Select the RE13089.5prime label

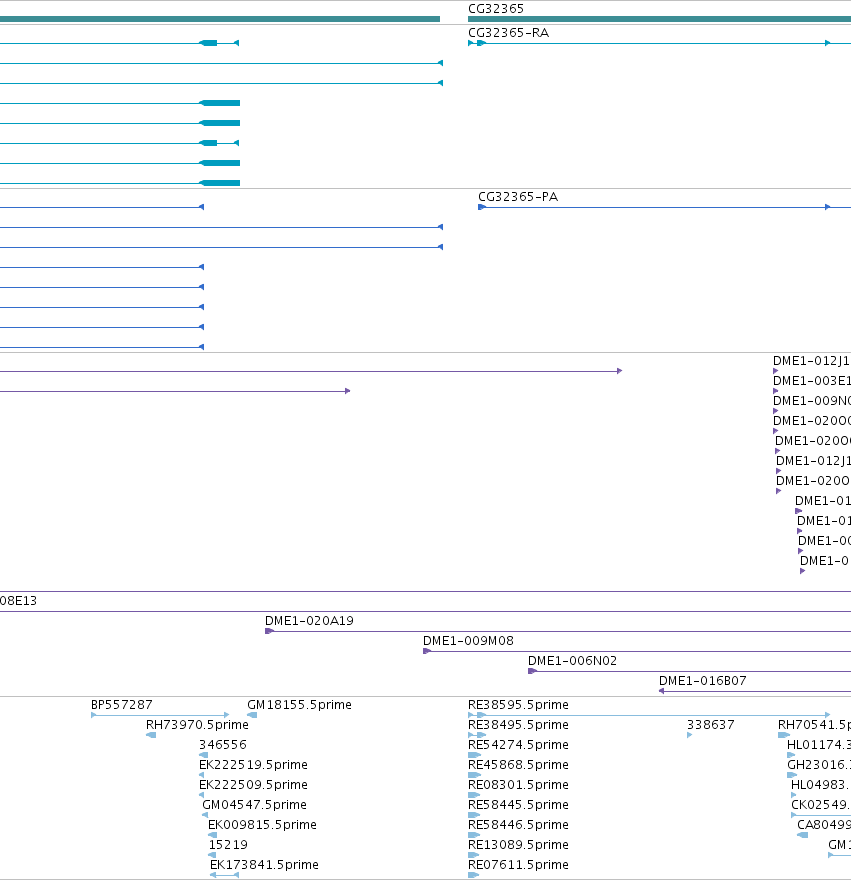pos(518,845)
